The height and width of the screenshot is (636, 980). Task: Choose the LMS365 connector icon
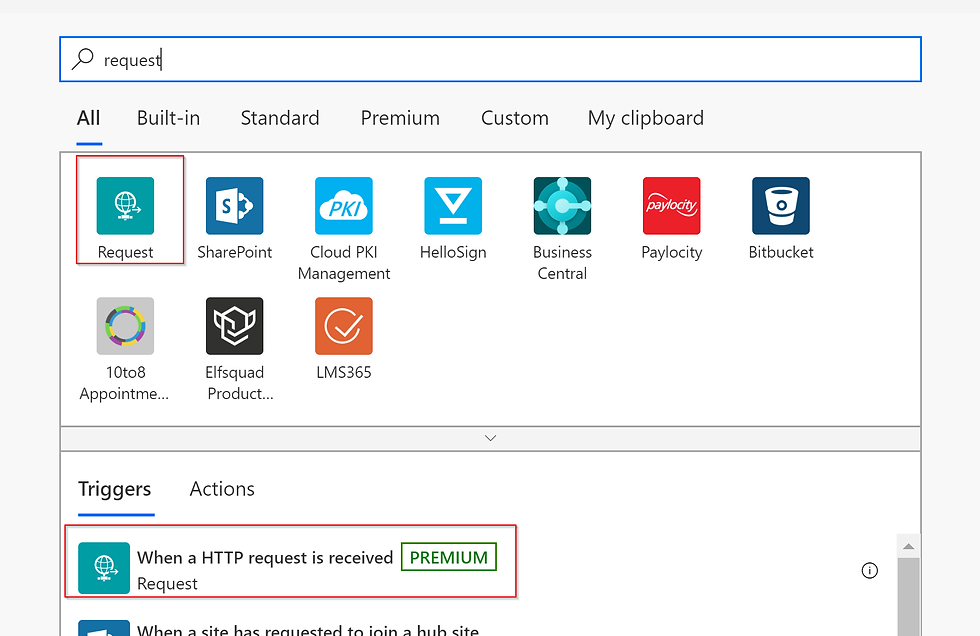(344, 326)
